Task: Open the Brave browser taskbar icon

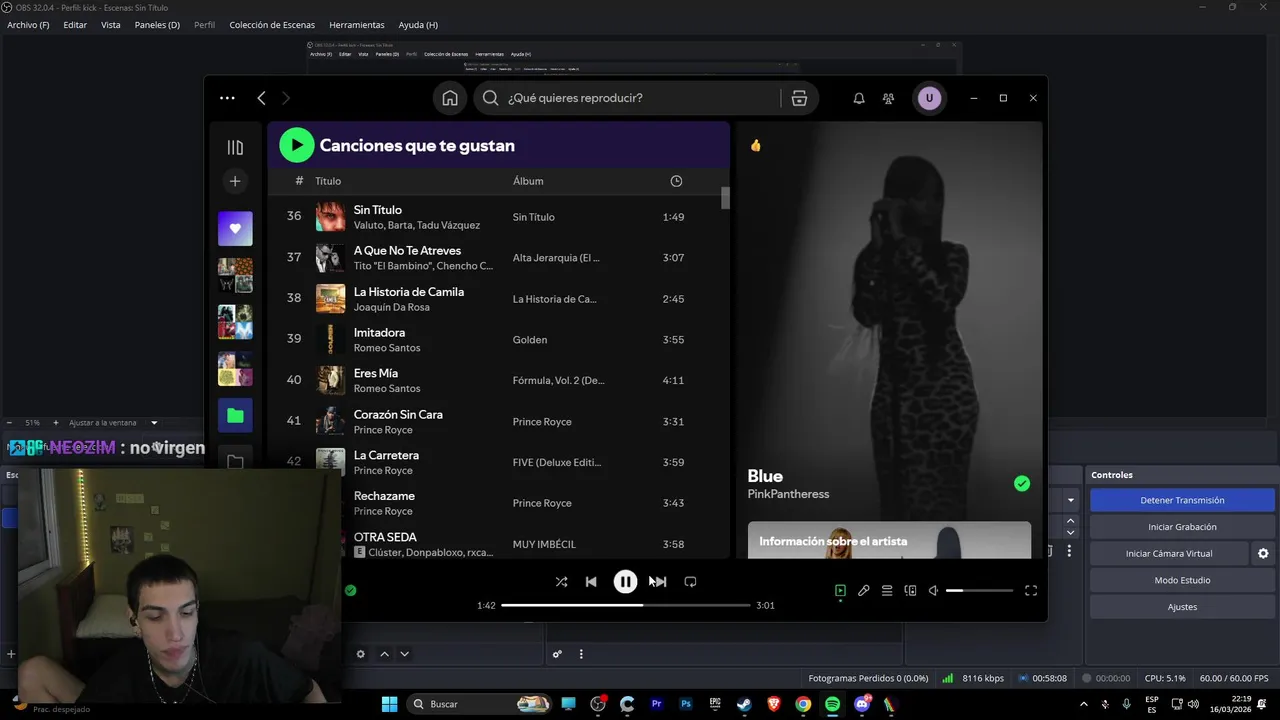Action: coord(774,704)
